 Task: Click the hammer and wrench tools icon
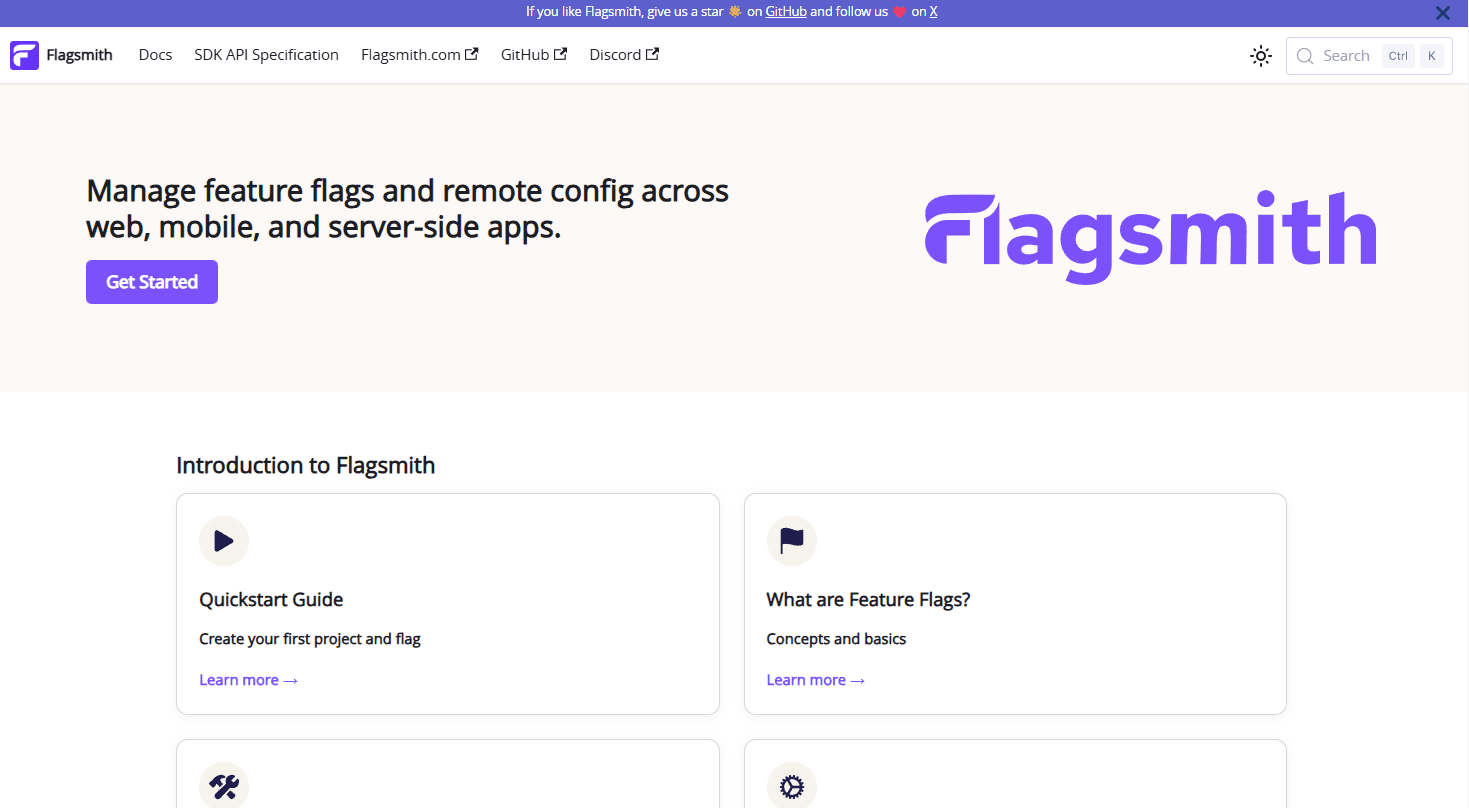(224, 787)
